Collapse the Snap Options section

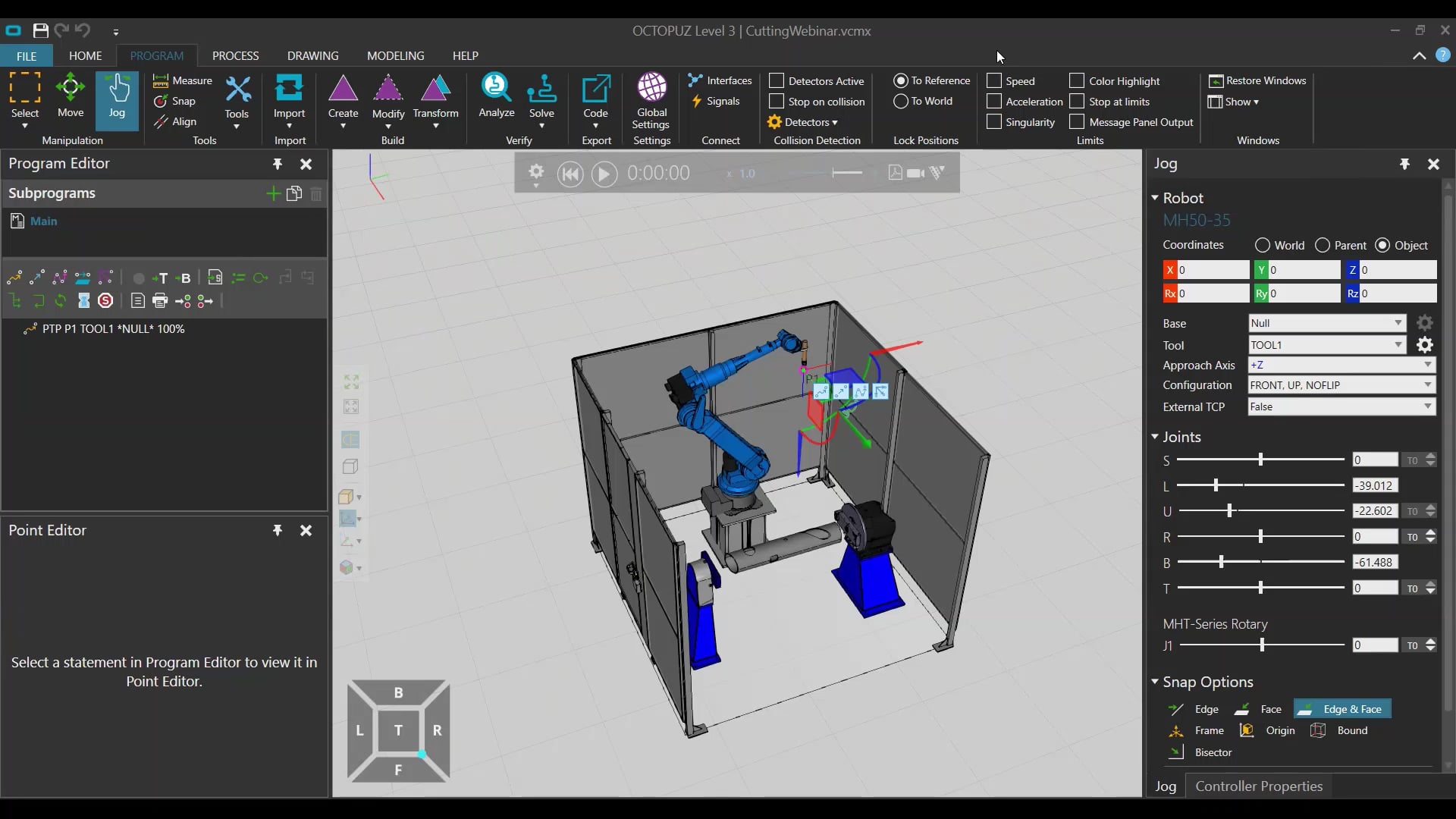[x=1155, y=682]
